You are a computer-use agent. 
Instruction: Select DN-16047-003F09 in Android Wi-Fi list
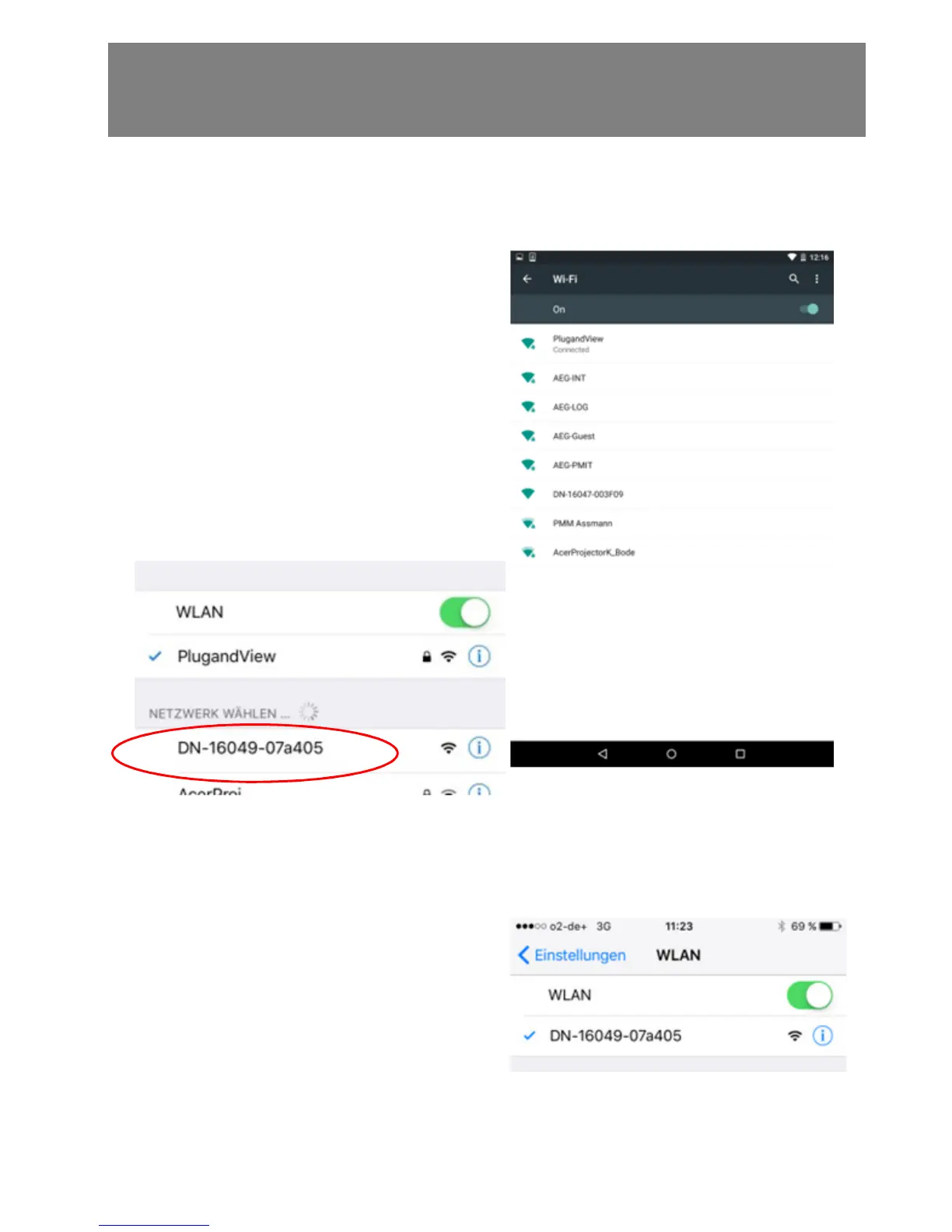672,494
